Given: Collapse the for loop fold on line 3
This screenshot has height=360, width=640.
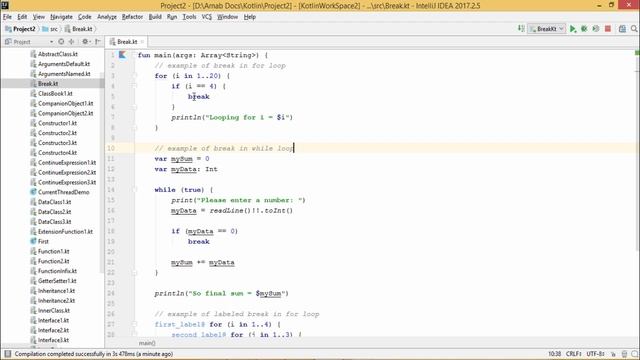Looking at the screenshot, I should [x=134, y=76].
